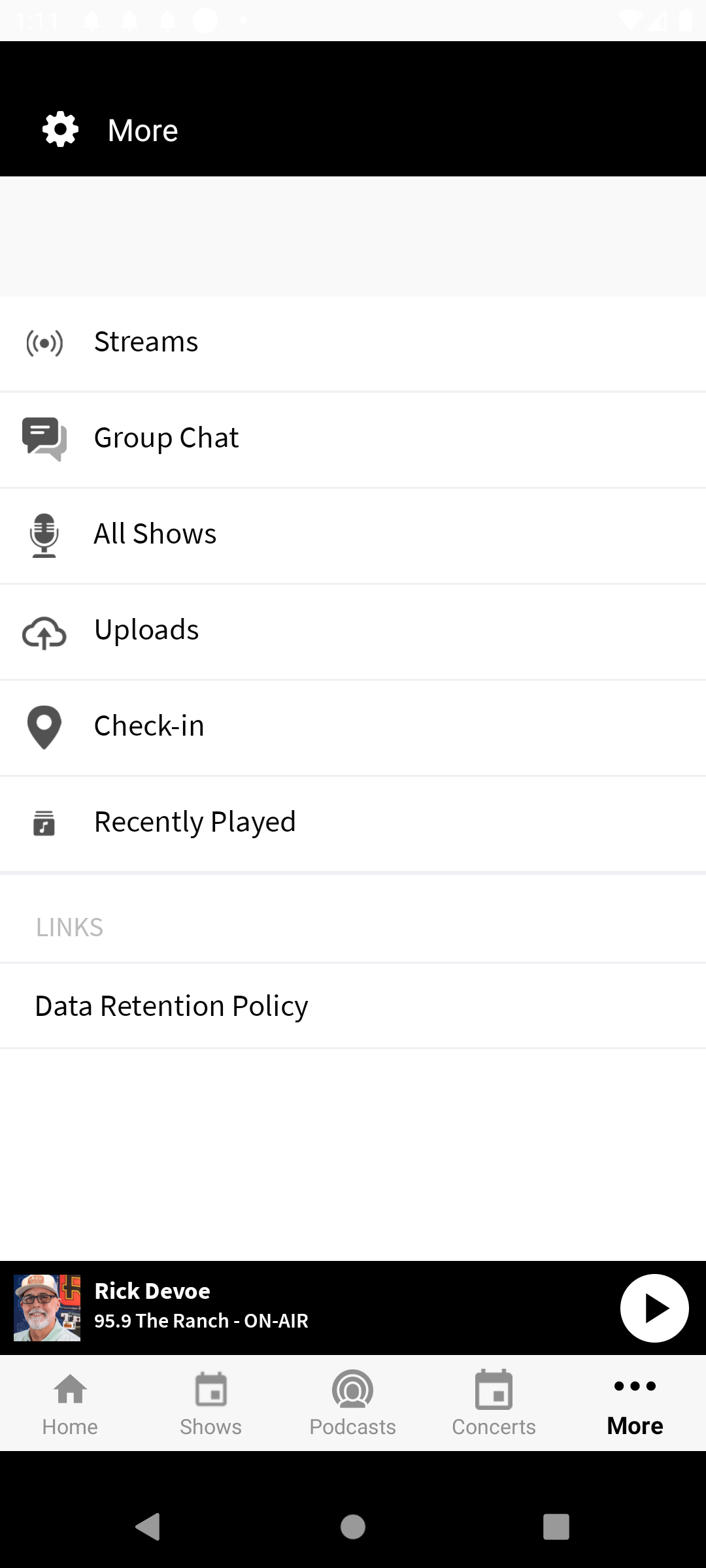Tap the Group Chat bubble icon
Viewport: 706px width, 1568px height.
click(44, 438)
